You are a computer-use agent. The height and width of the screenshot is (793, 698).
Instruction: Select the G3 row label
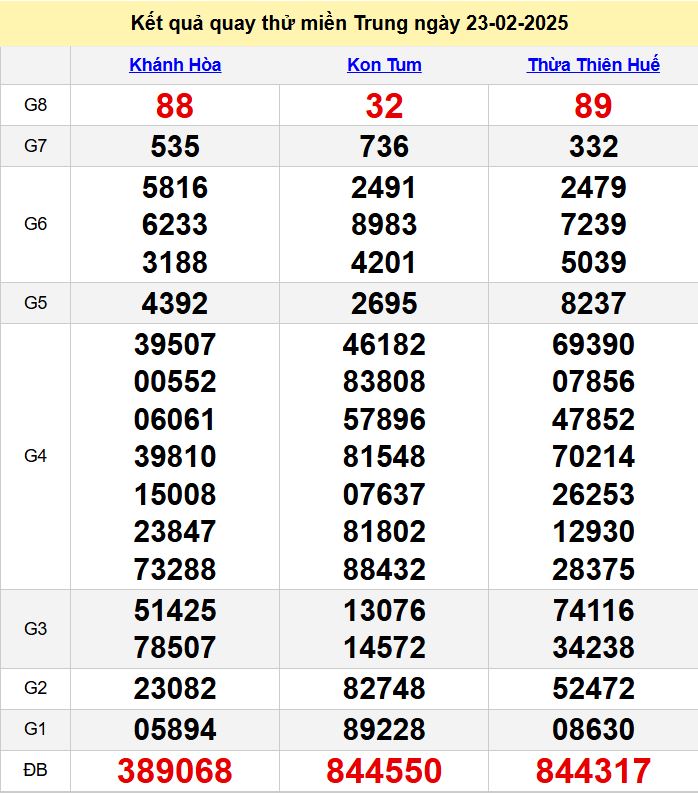point(35,629)
